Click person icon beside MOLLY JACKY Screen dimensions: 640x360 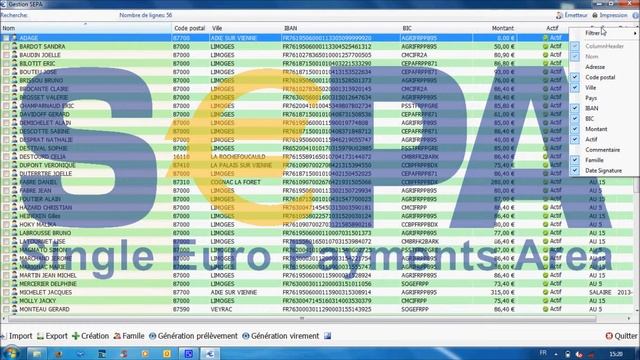tap(14, 300)
